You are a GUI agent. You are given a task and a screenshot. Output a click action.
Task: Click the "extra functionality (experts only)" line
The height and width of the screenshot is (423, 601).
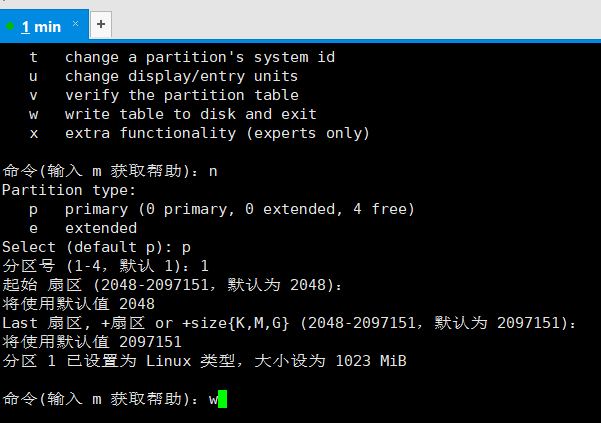coord(199,133)
